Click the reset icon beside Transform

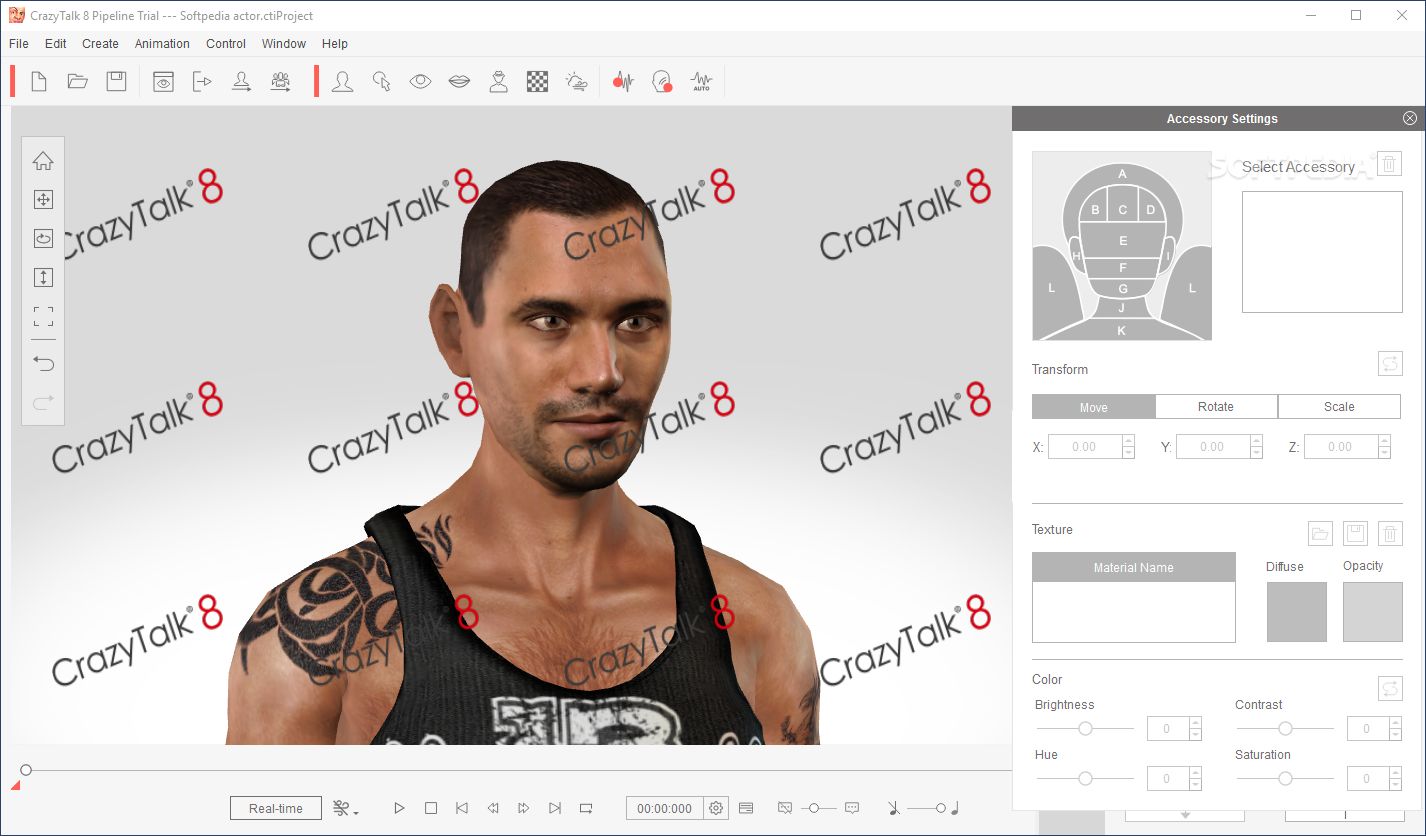click(x=1390, y=363)
